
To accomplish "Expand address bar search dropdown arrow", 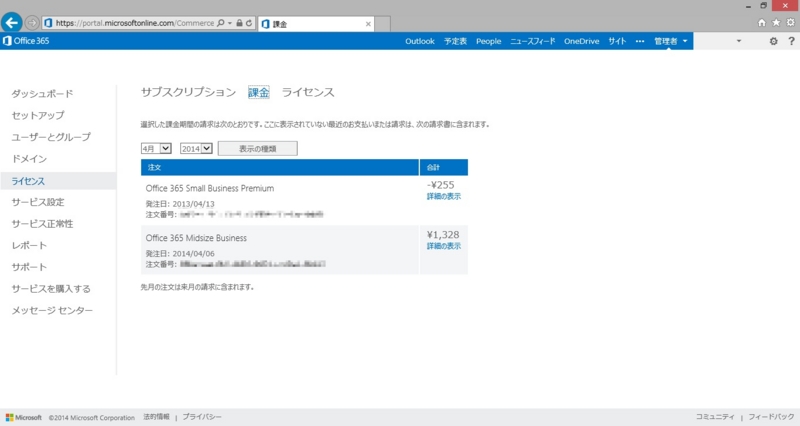I will click(x=230, y=23).
